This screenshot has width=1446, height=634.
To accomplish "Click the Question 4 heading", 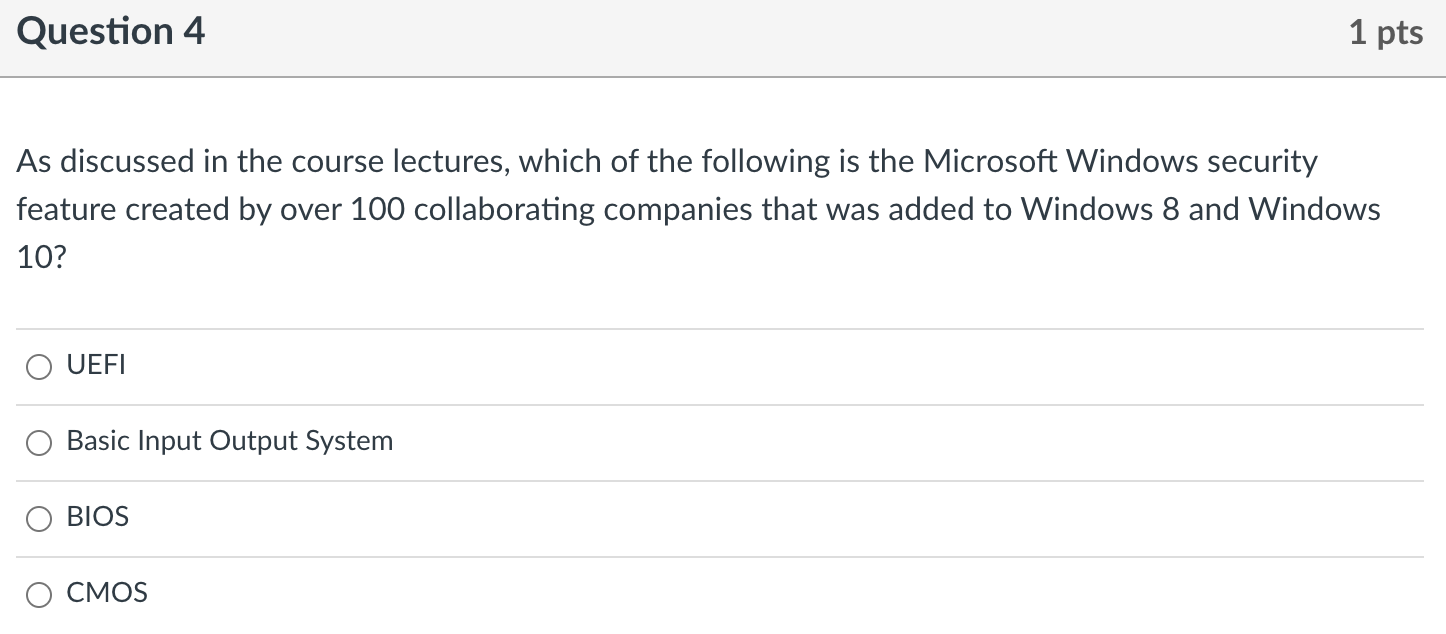I will pyautogui.click(x=111, y=32).
